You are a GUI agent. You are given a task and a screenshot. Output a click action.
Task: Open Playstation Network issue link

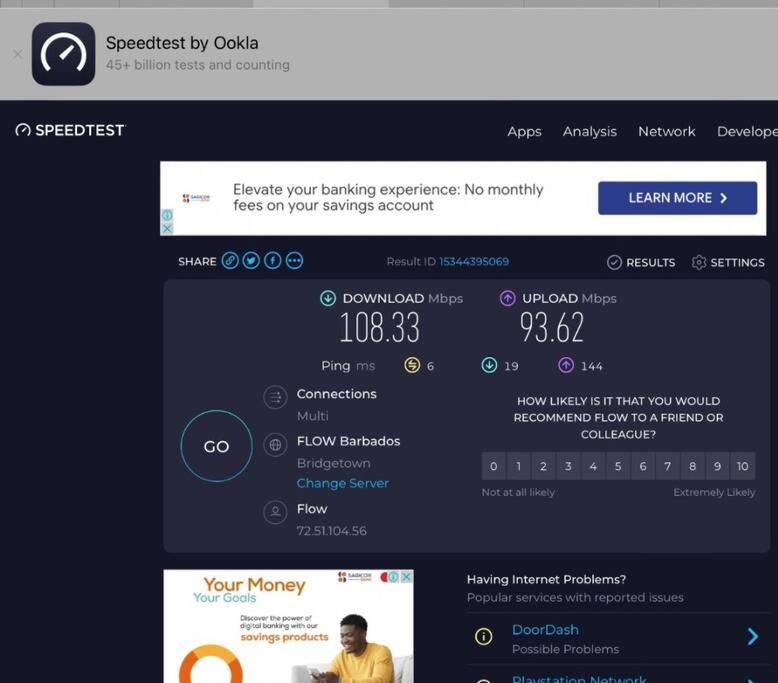pyautogui.click(x=579, y=679)
